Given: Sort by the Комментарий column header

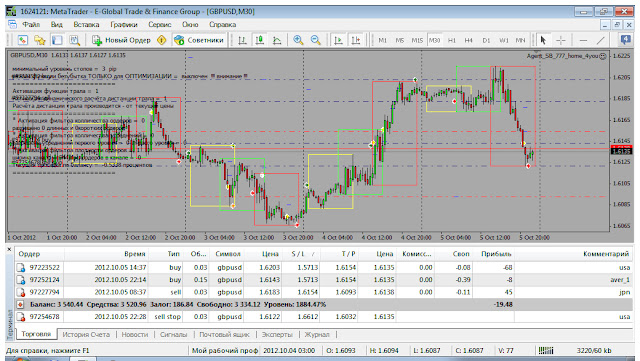Looking at the screenshot, I should (573, 254).
